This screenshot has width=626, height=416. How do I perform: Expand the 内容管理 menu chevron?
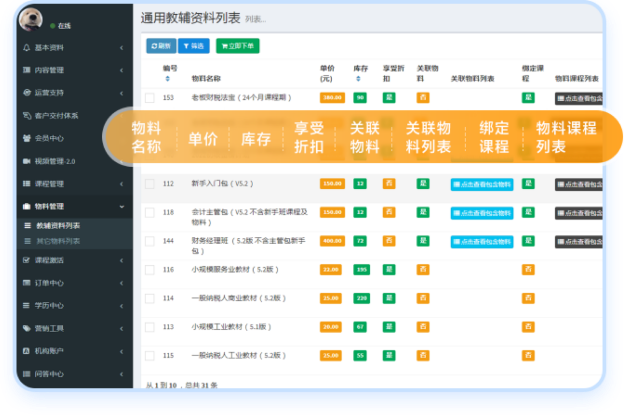coord(121,71)
